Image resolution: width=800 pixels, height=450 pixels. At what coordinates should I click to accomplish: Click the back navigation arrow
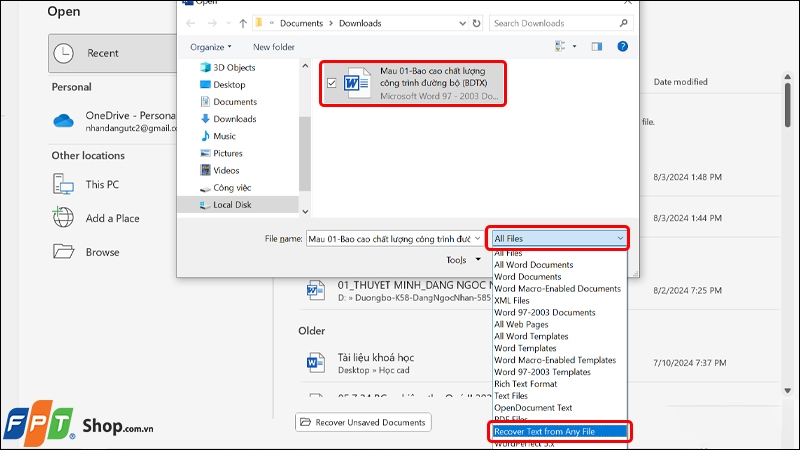point(191,23)
